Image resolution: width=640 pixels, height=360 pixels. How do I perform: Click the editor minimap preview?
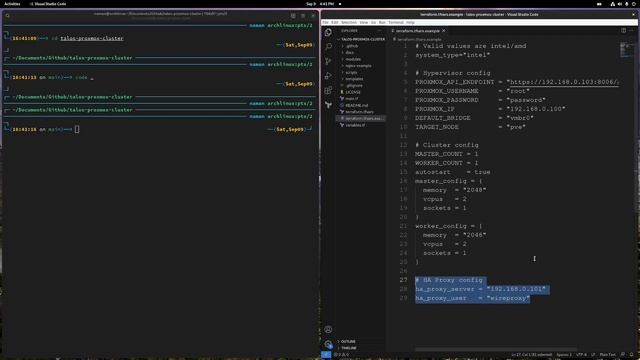(x=627, y=50)
